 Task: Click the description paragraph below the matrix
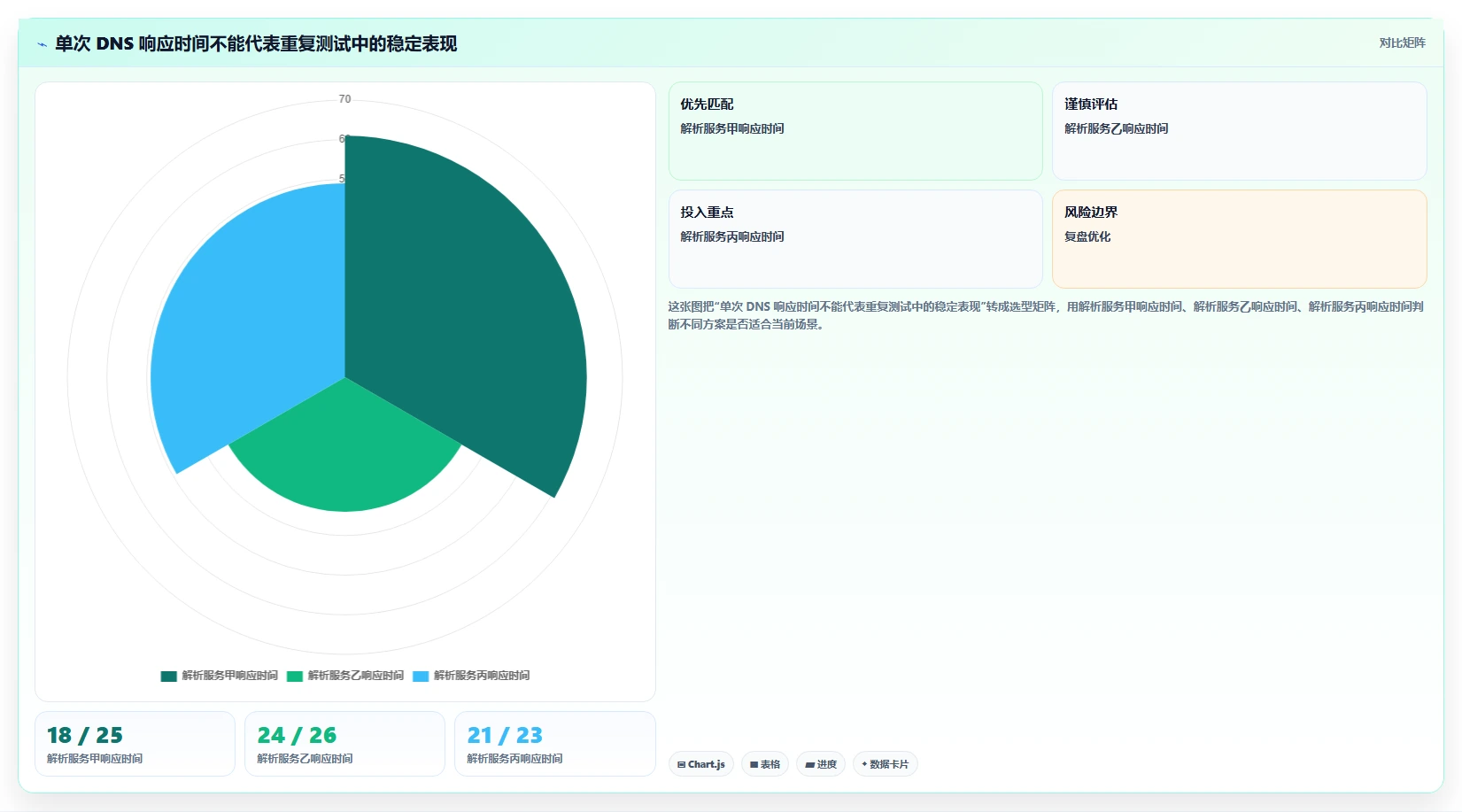click(1046, 315)
